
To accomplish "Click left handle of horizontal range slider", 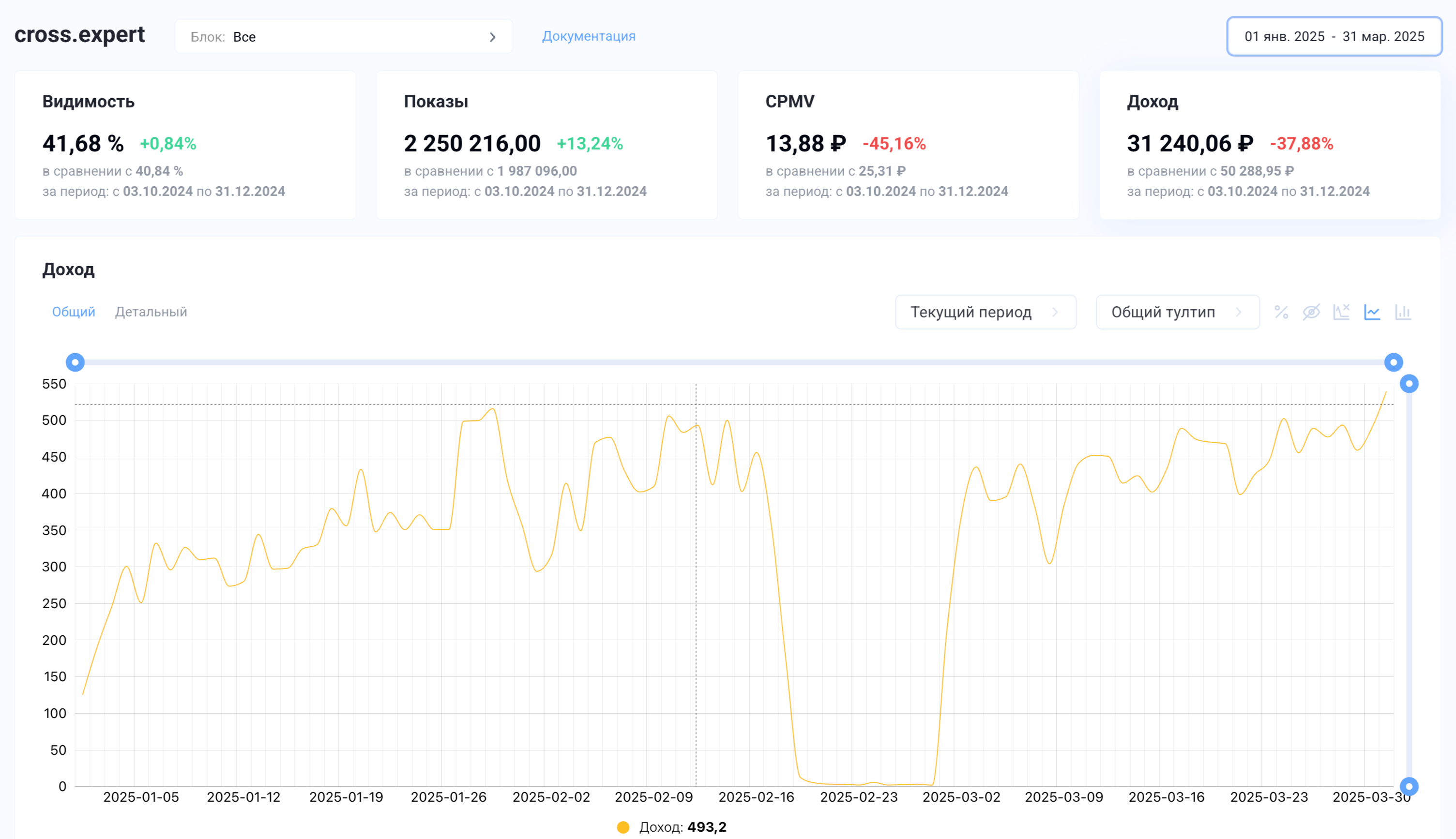I will point(75,362).
